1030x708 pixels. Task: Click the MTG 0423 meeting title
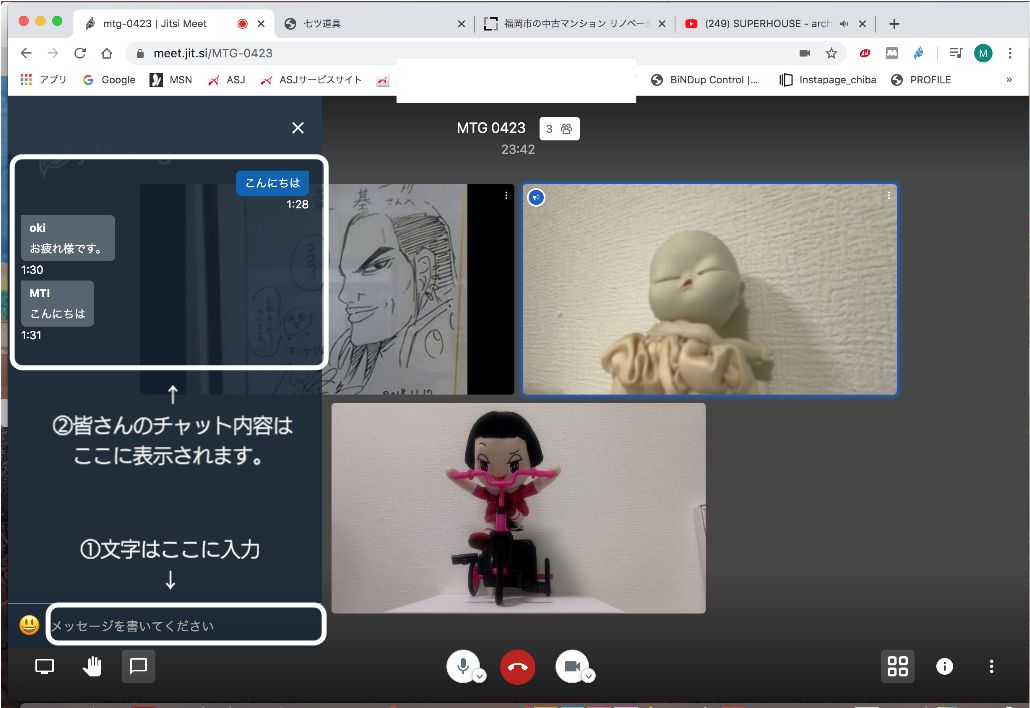491,128
